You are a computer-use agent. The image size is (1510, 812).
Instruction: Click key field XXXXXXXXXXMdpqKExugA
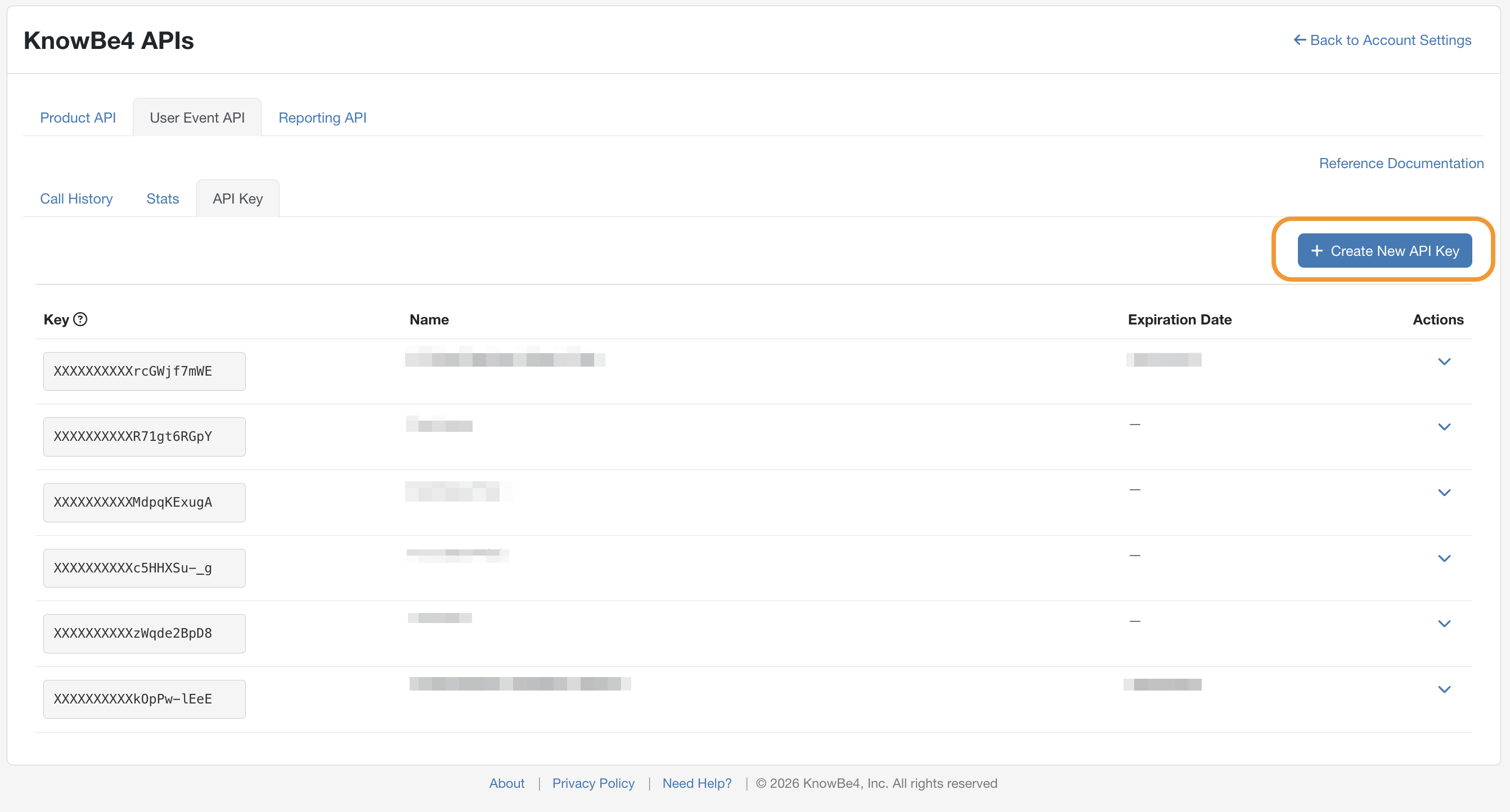pos(144,503)
